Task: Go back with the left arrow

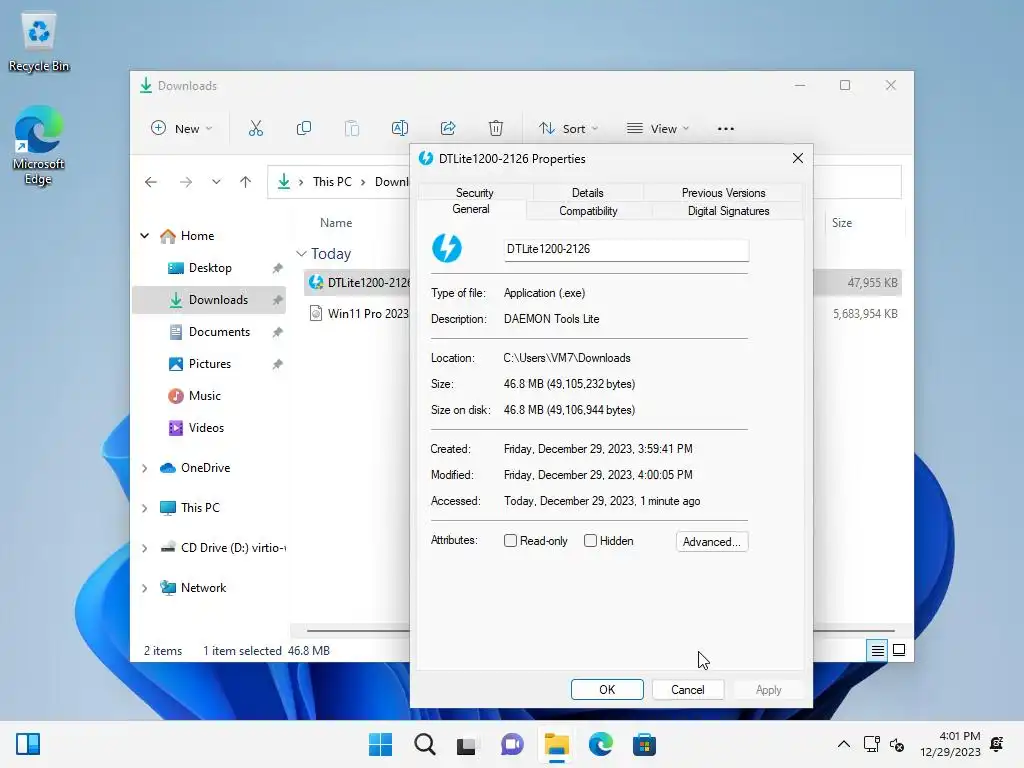Action: click(x=151, y=182)
